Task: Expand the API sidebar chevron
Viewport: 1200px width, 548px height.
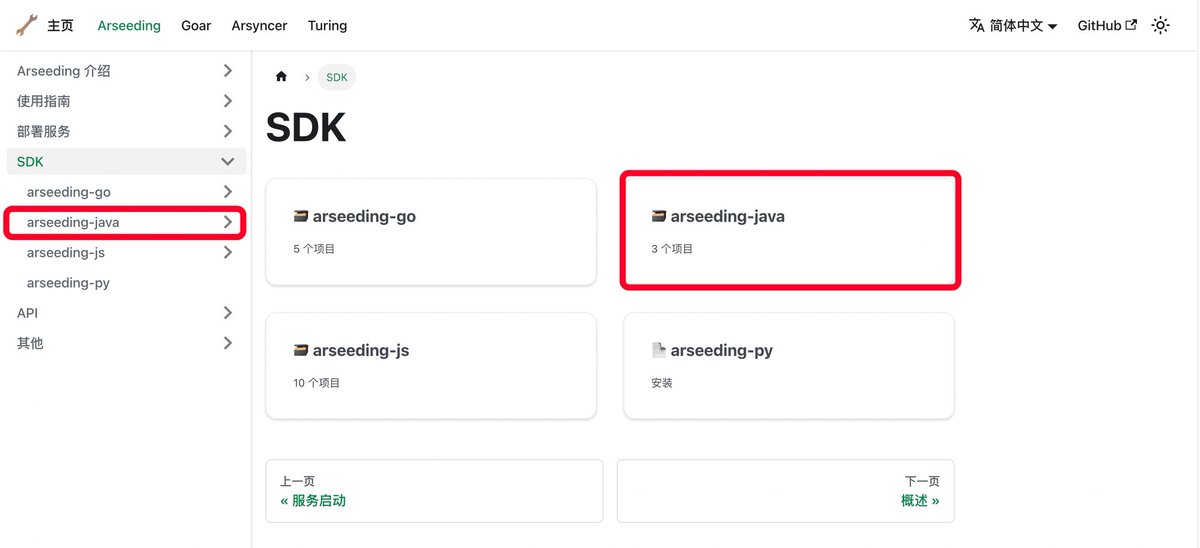Action: 228,313
